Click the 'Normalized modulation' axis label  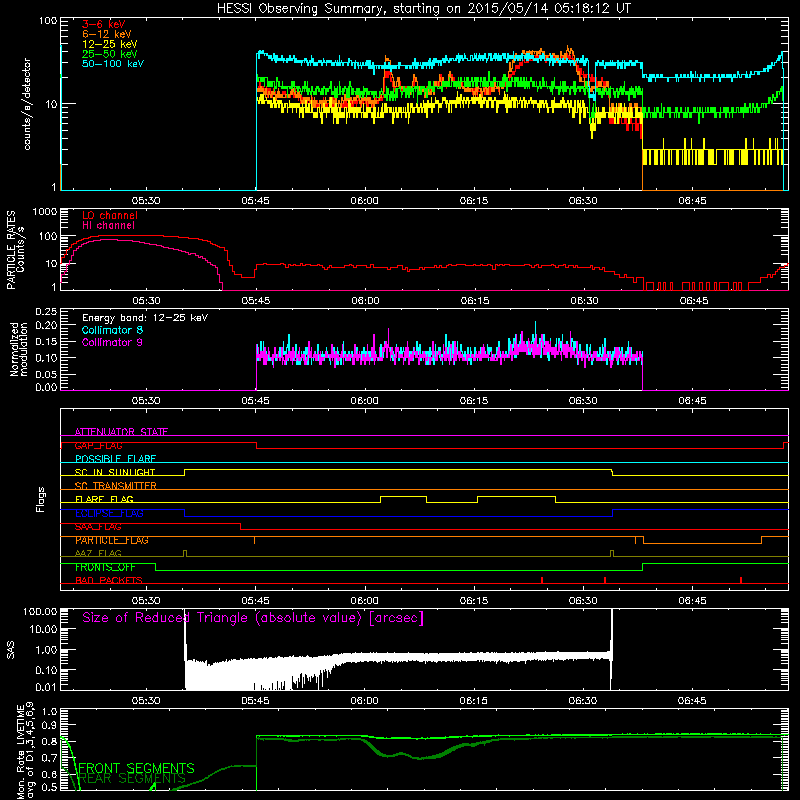19,349
